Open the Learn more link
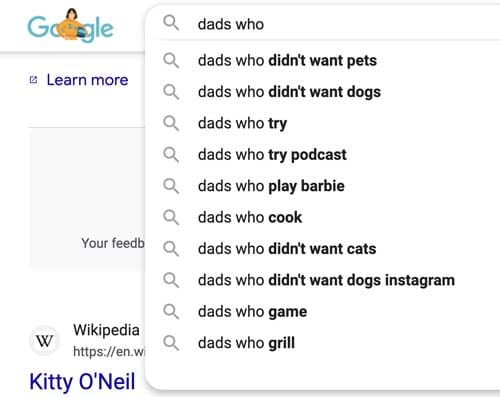 (87, 80)
